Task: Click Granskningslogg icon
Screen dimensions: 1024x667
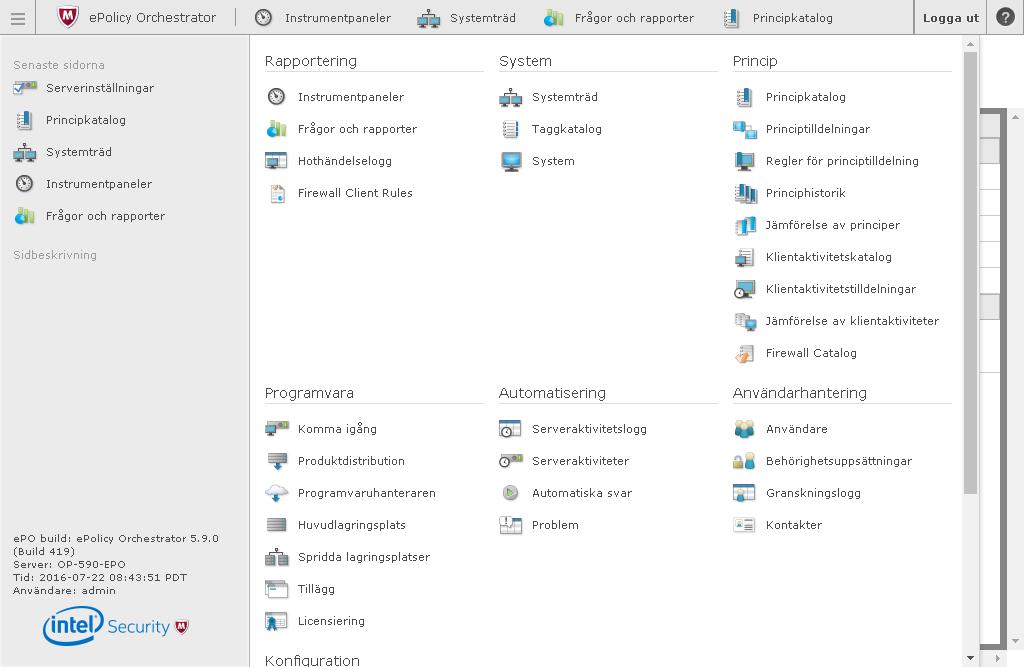Action: [x=744, y=493]
